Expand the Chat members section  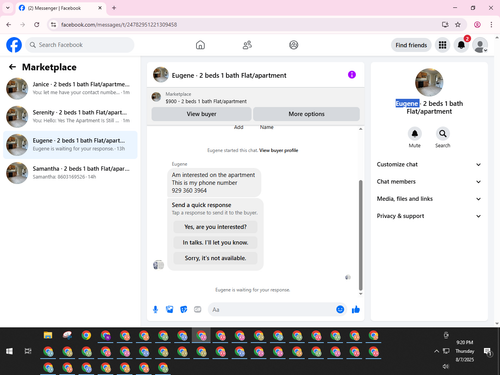[x=429, y=182]
